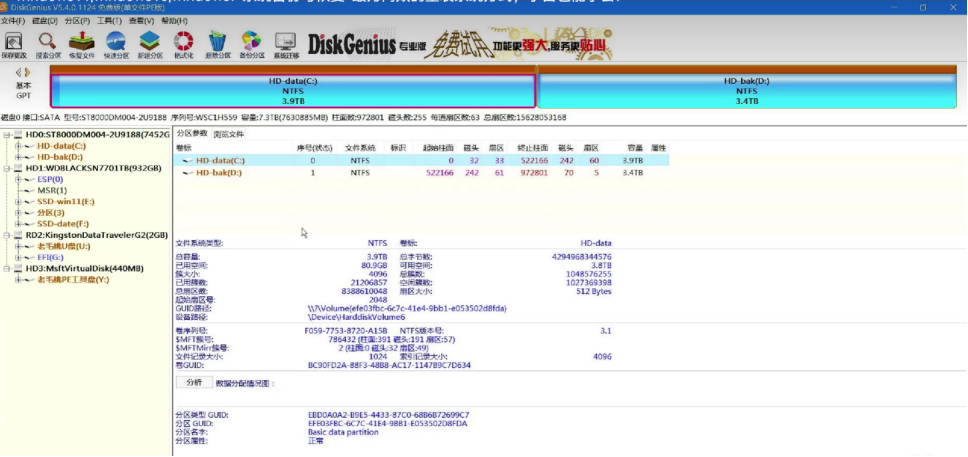Click the Format (格式化) lifebuoy icon

coord(183,41)
